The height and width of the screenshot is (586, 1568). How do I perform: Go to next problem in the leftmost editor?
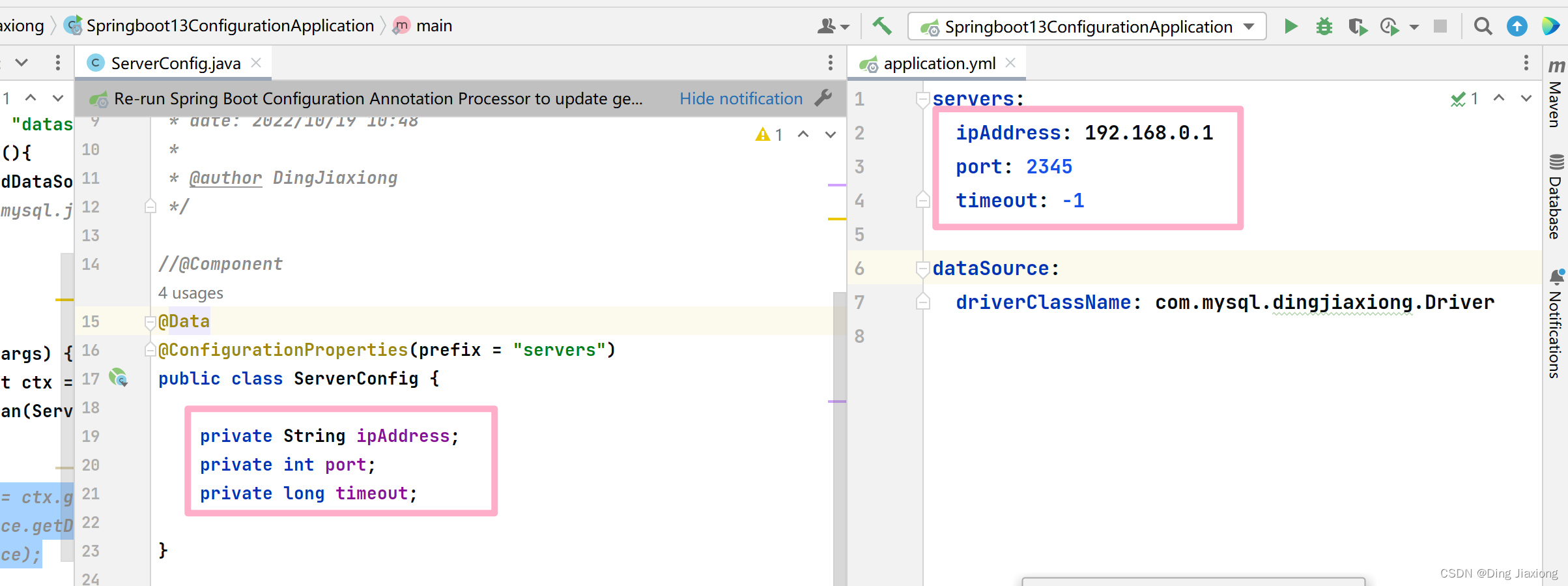pyautogui.click(x=58, y=98)
